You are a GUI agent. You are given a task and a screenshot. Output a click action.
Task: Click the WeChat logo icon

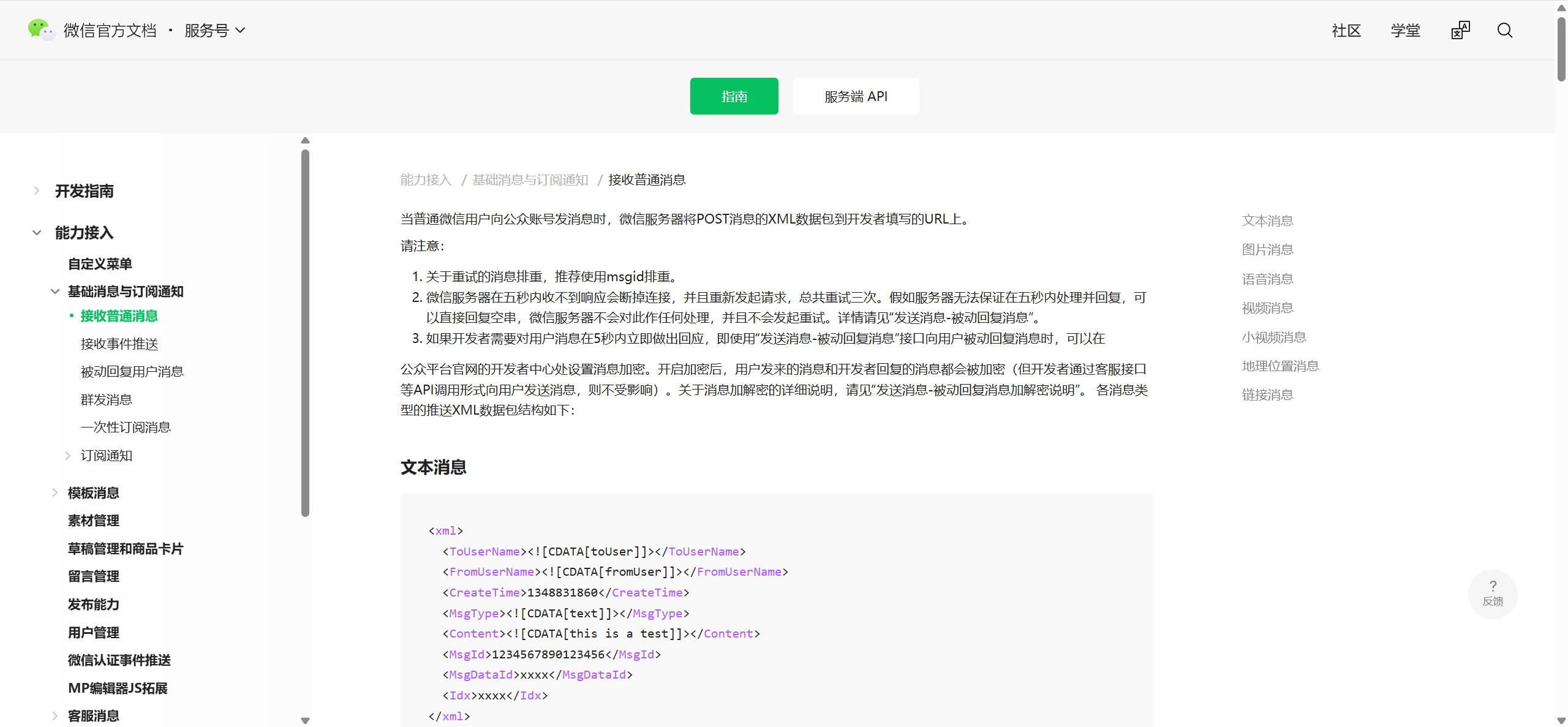(x=41, y=30)
